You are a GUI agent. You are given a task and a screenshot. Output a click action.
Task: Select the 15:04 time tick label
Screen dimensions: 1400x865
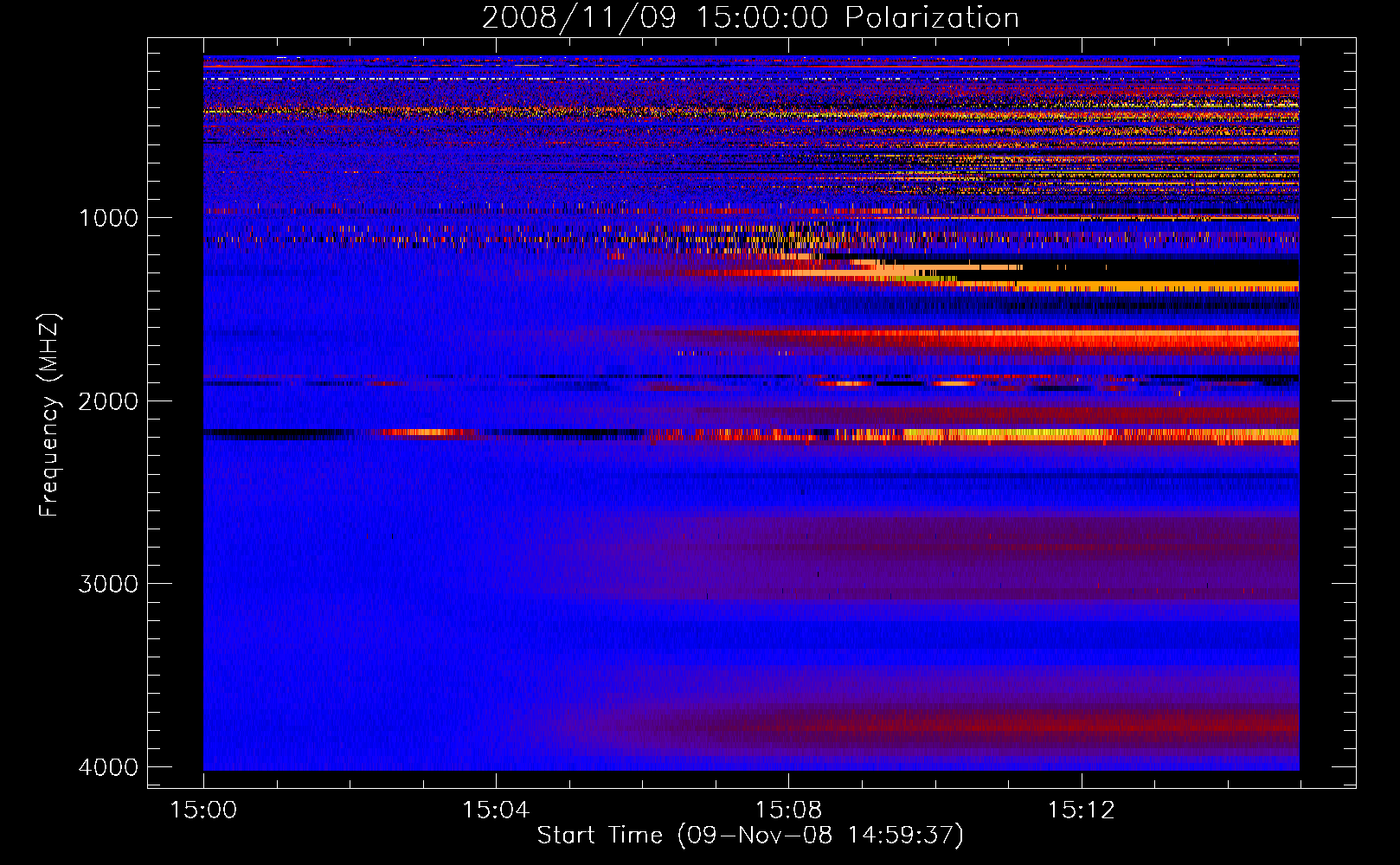click(496, 811)
